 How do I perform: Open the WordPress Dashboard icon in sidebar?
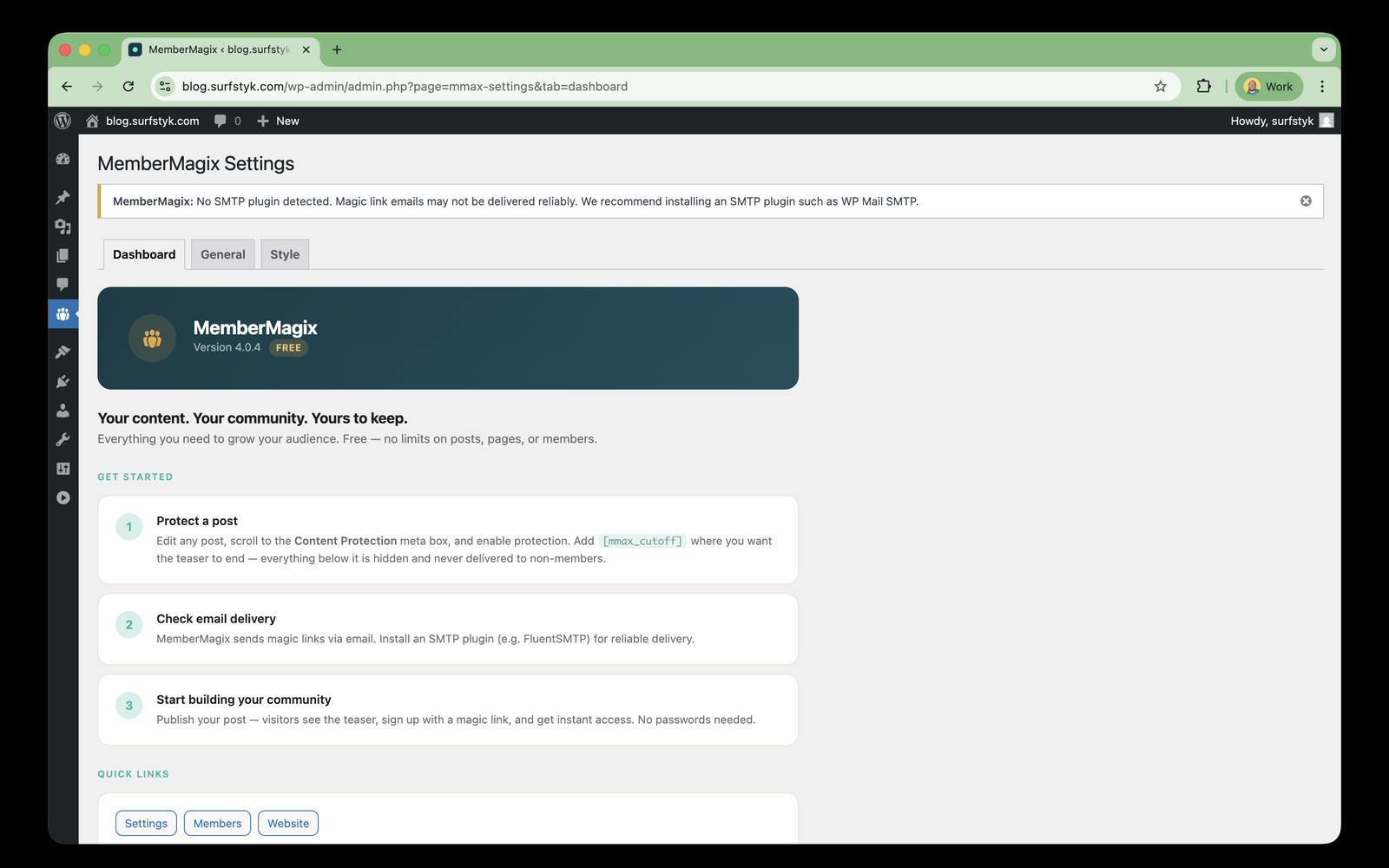(x=63, y=159)
